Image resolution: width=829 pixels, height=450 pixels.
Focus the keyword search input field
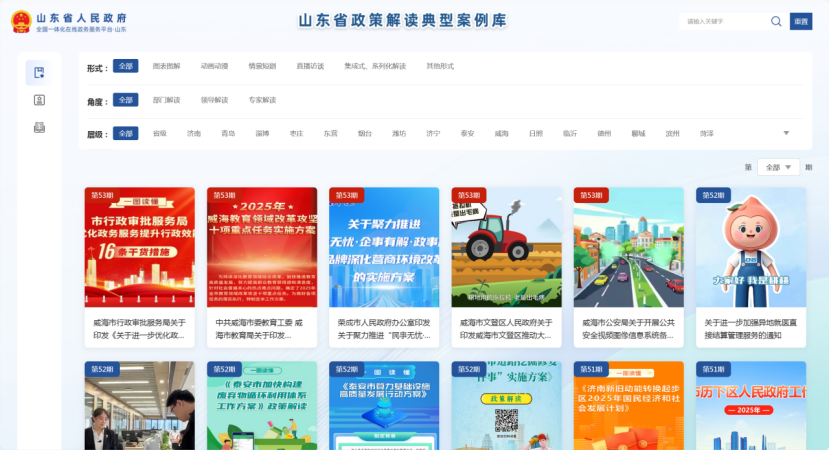tap(724, 21)
